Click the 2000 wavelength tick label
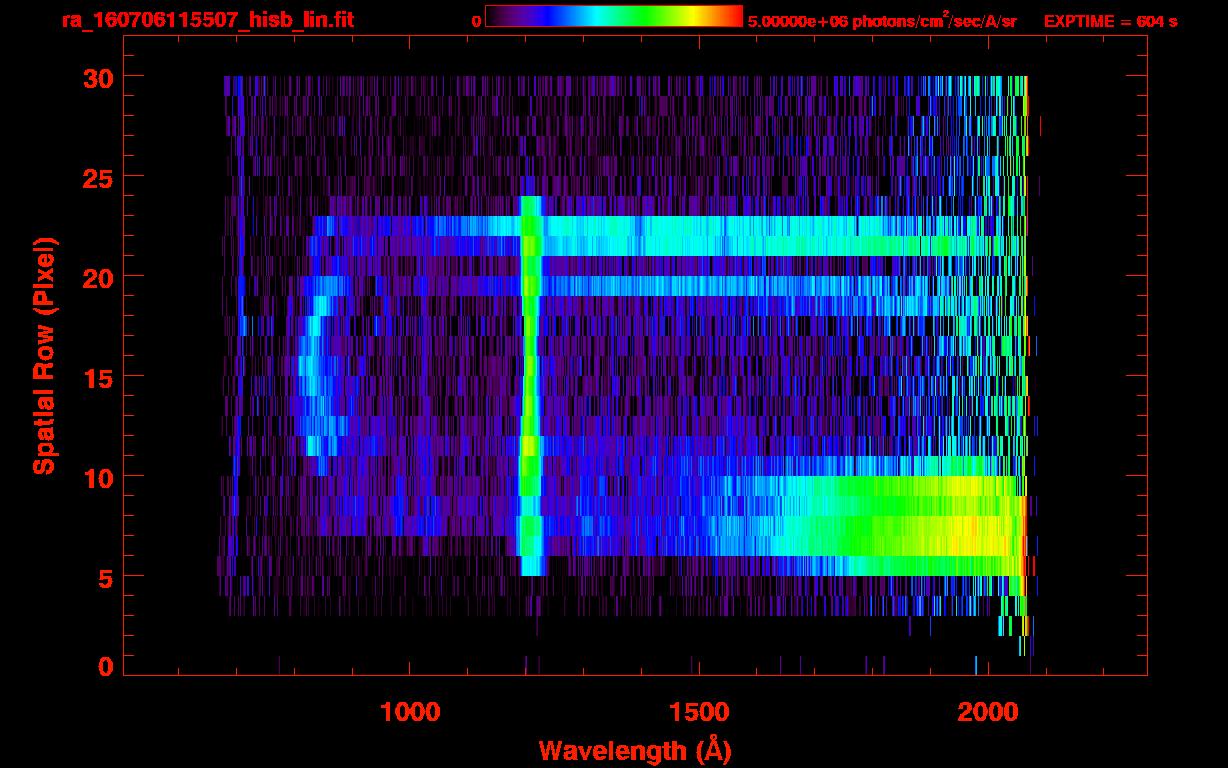 (x=988, y=712)
